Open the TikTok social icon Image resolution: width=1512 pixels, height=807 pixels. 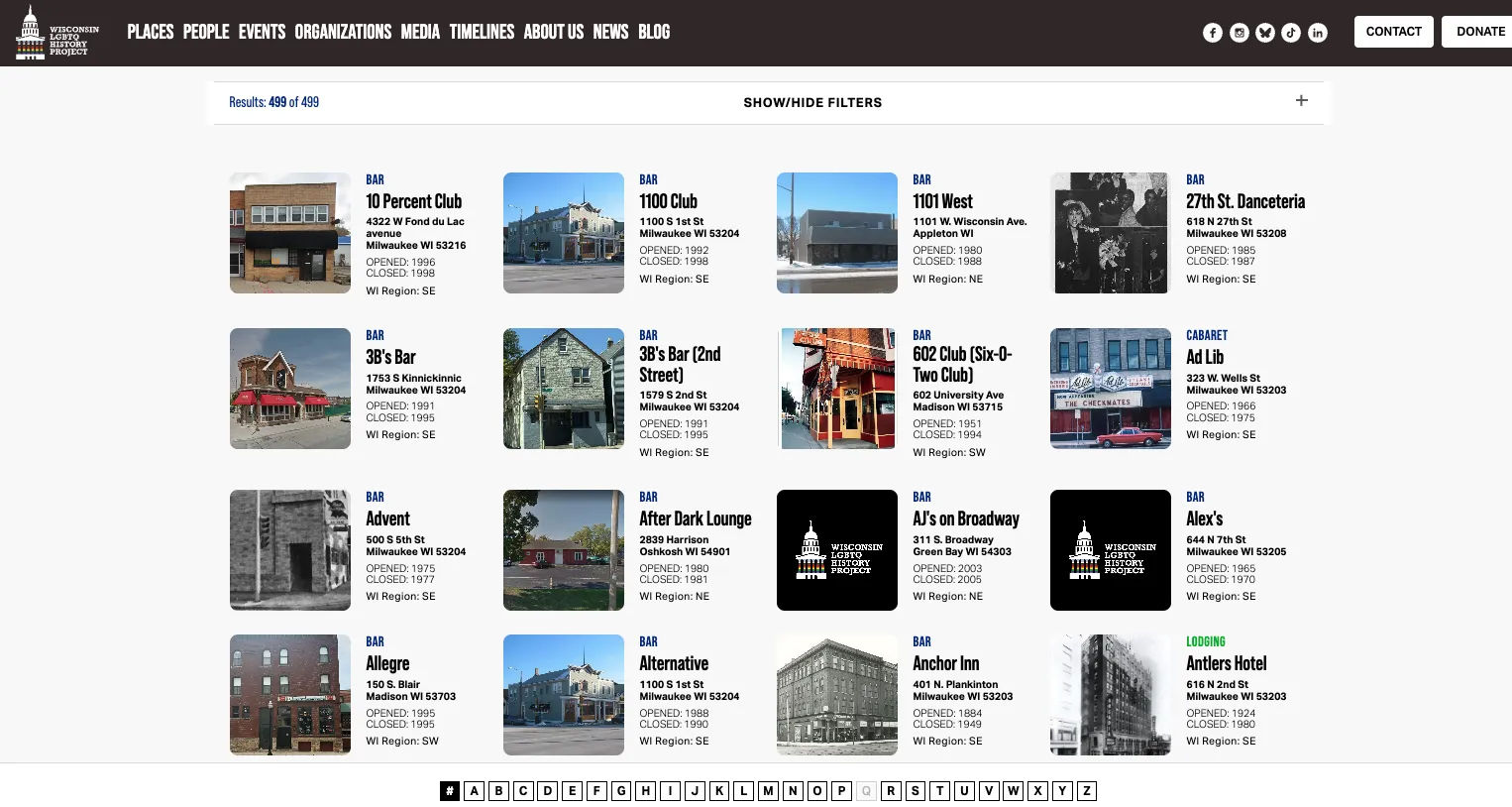click(1291, 33)
